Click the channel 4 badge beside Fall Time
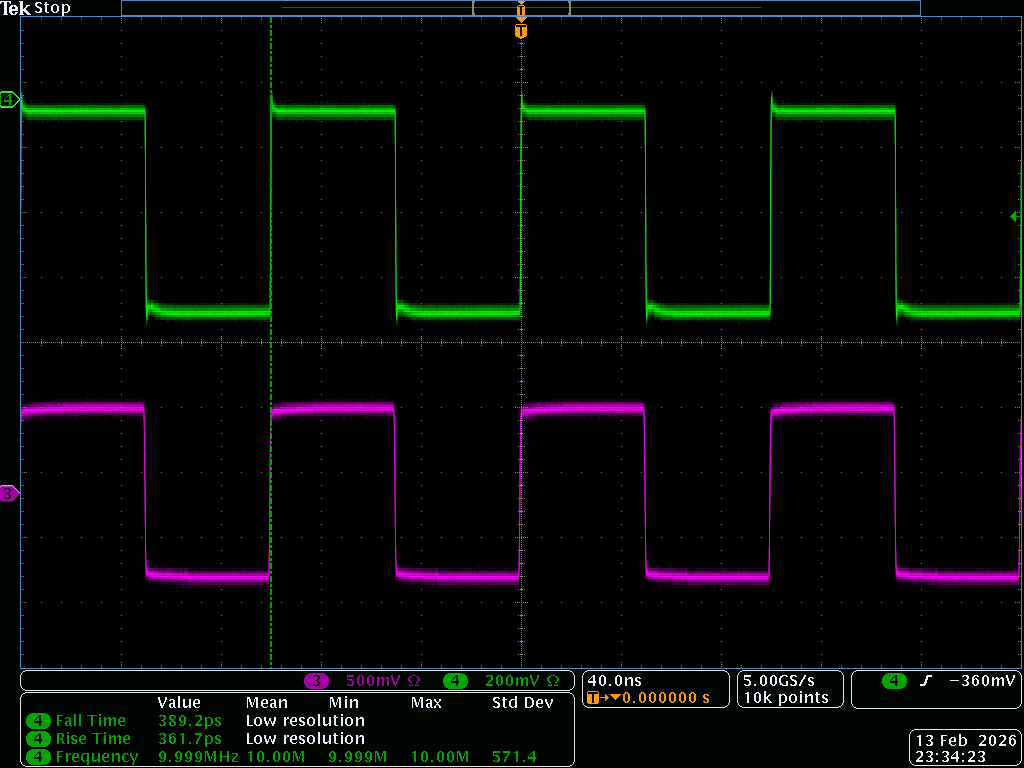Viewport: 1024px width, 768px height. pyautogui.click(x=39, y=720)
